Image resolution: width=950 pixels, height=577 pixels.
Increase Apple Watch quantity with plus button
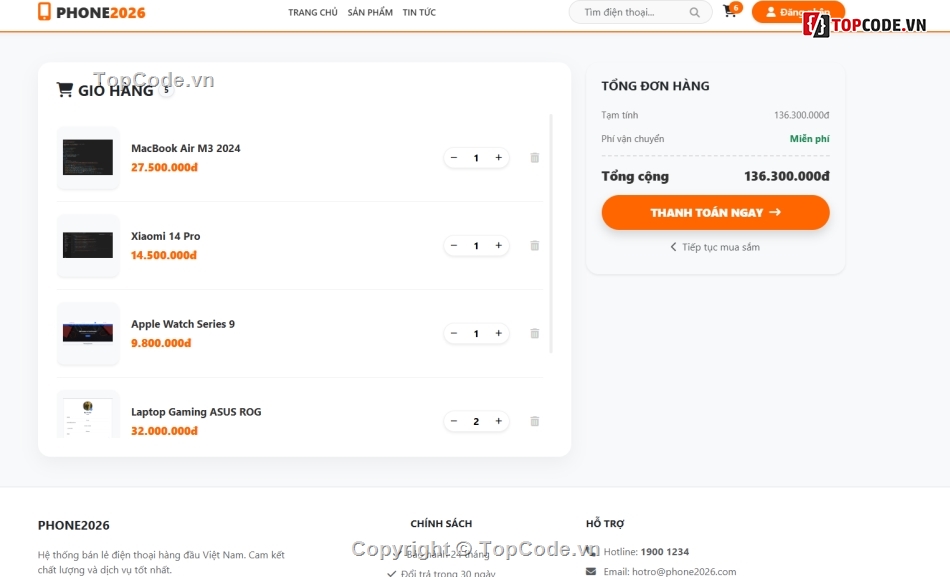(x=498, y=333)
